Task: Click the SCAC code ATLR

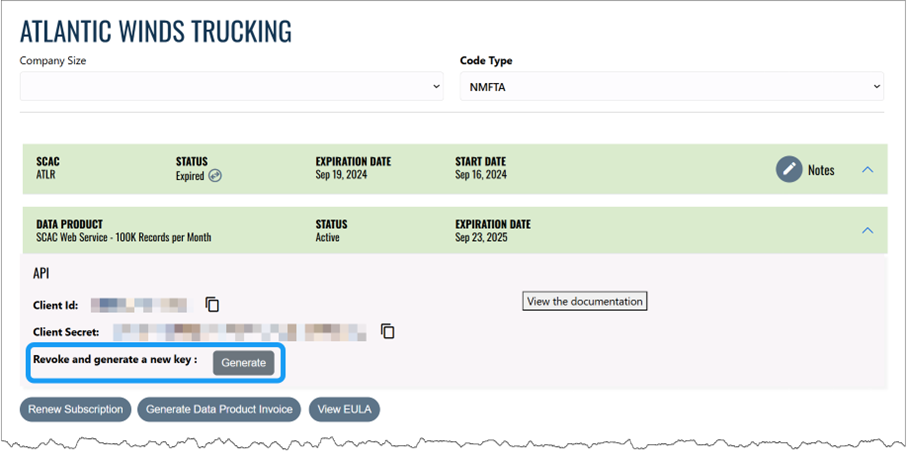Action: coord(48,175)
